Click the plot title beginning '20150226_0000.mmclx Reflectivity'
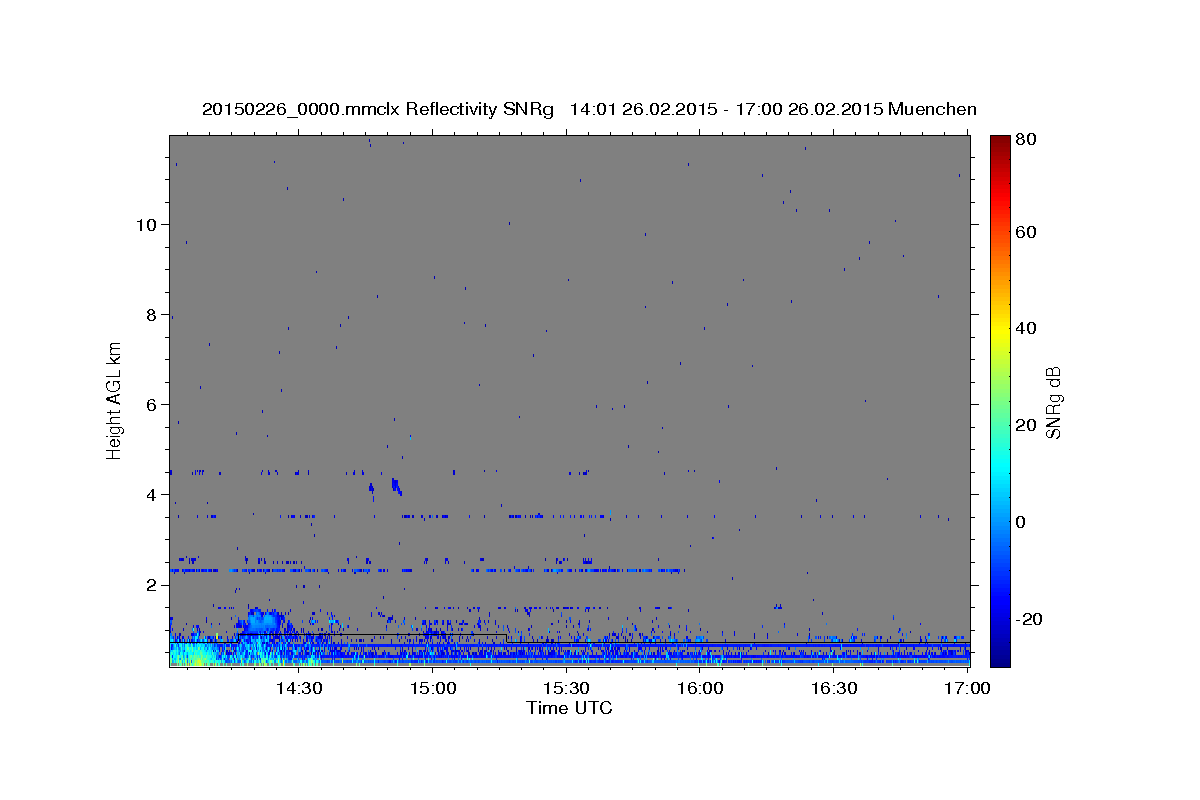 tap(589, 109)
